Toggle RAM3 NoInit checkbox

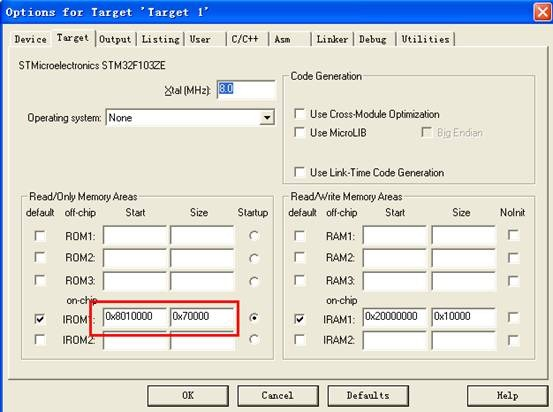514,281
